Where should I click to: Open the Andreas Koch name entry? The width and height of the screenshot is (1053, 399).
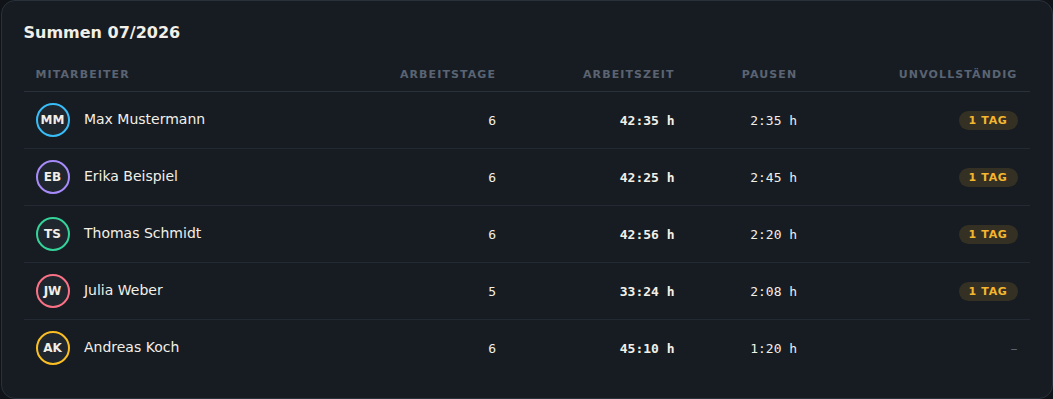click(132, 347)
